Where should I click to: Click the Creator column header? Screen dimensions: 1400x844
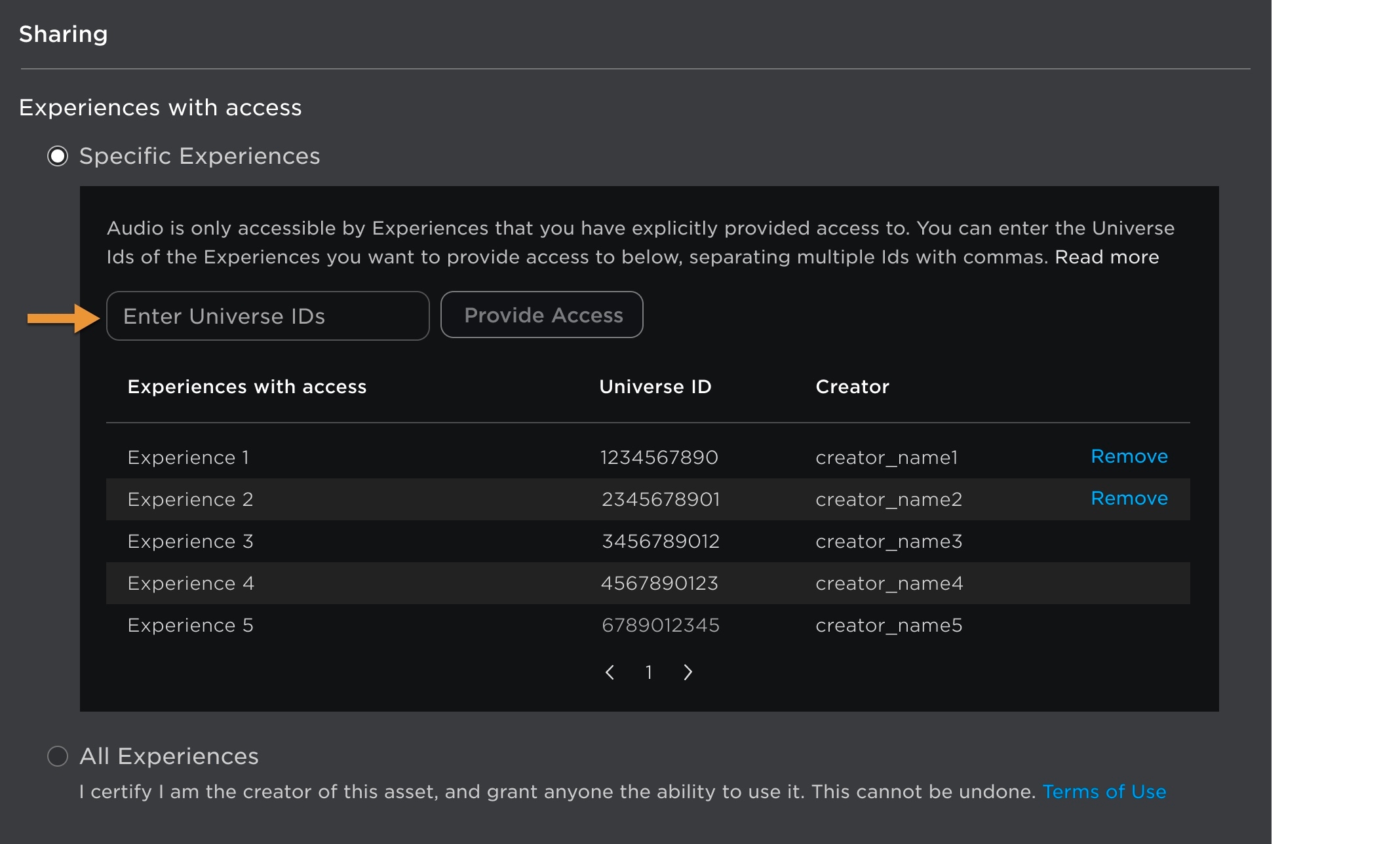pos(852,387)
